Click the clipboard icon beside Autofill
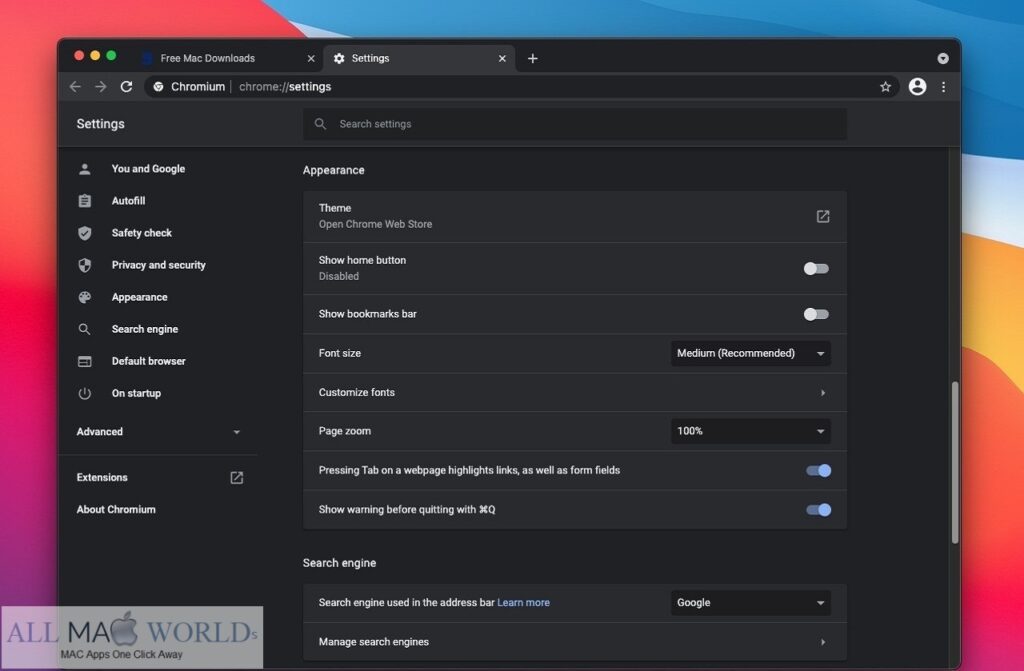This screenshot has width=1024, height=671. click(84, 201)
